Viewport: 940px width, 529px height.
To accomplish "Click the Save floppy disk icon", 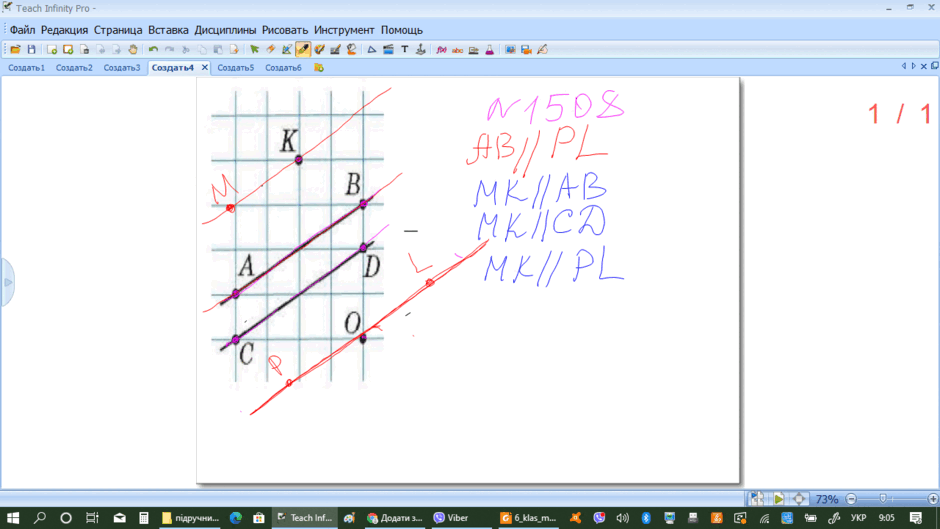I will 31,50.
